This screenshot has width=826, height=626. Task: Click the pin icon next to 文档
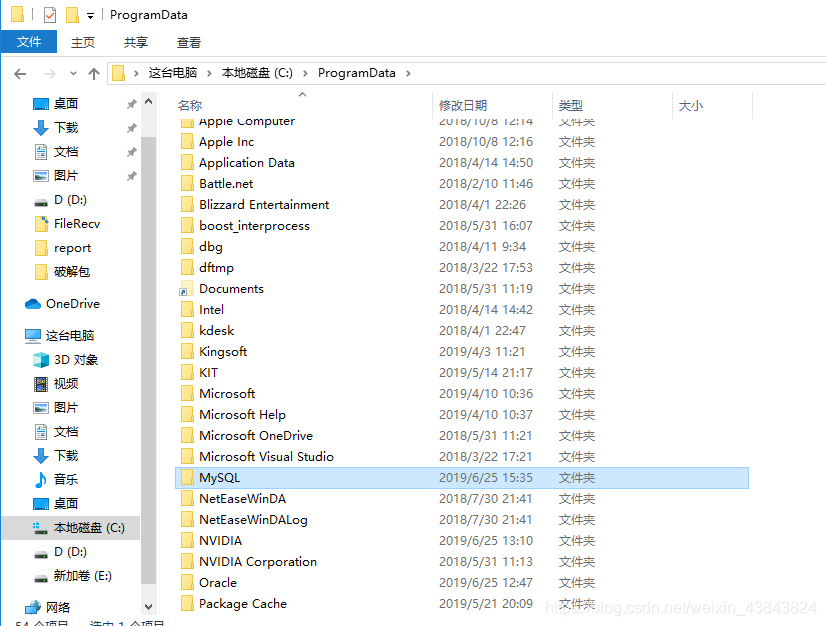132,152
